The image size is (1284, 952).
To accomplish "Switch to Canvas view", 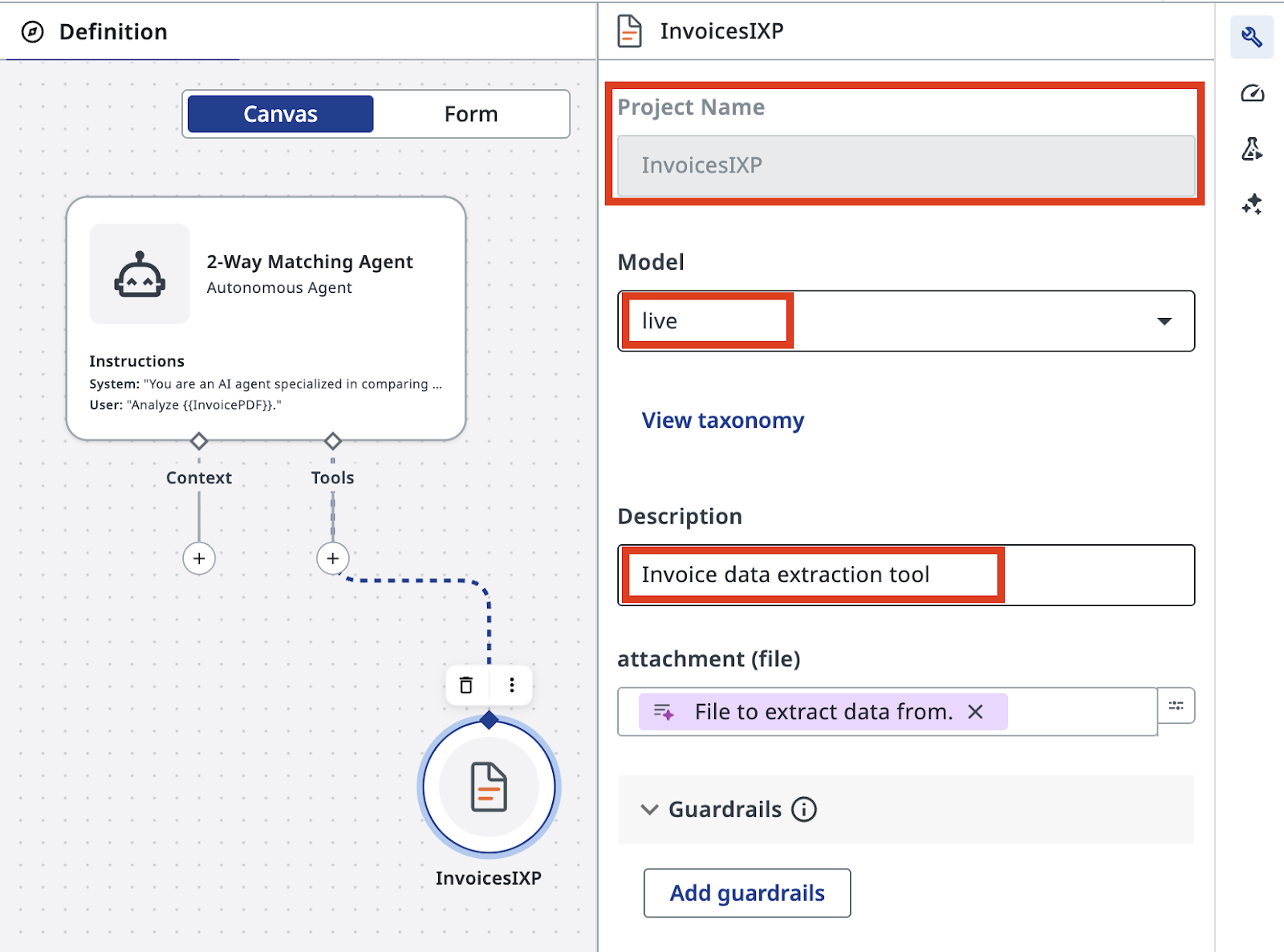I will [280, 114].
